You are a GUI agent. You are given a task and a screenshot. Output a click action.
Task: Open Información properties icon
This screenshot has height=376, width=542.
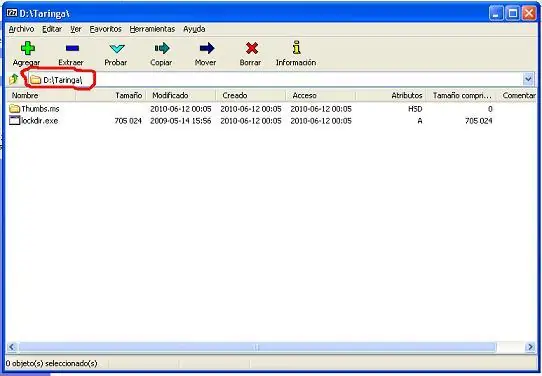(x=296, y=47)
